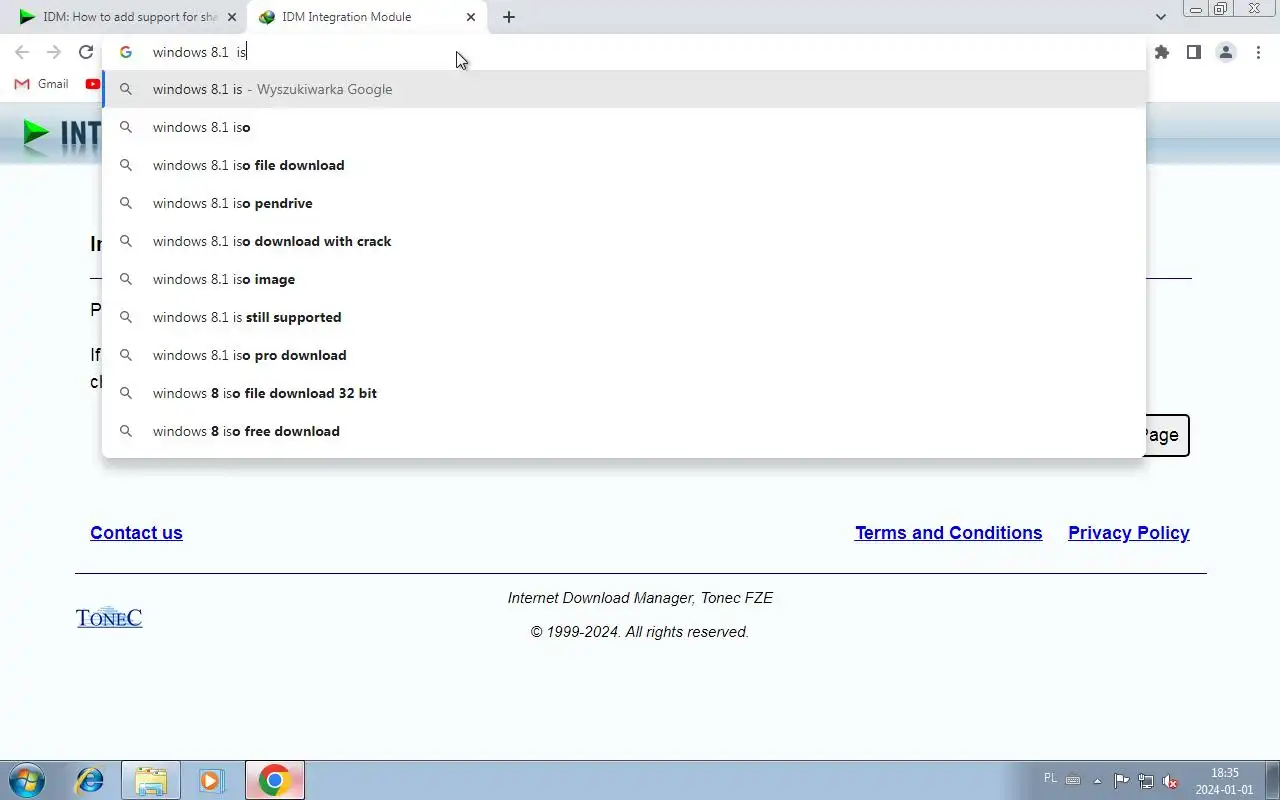Click the Google icon in address bar
This screenshot has height=800, width=1280.
126,52
